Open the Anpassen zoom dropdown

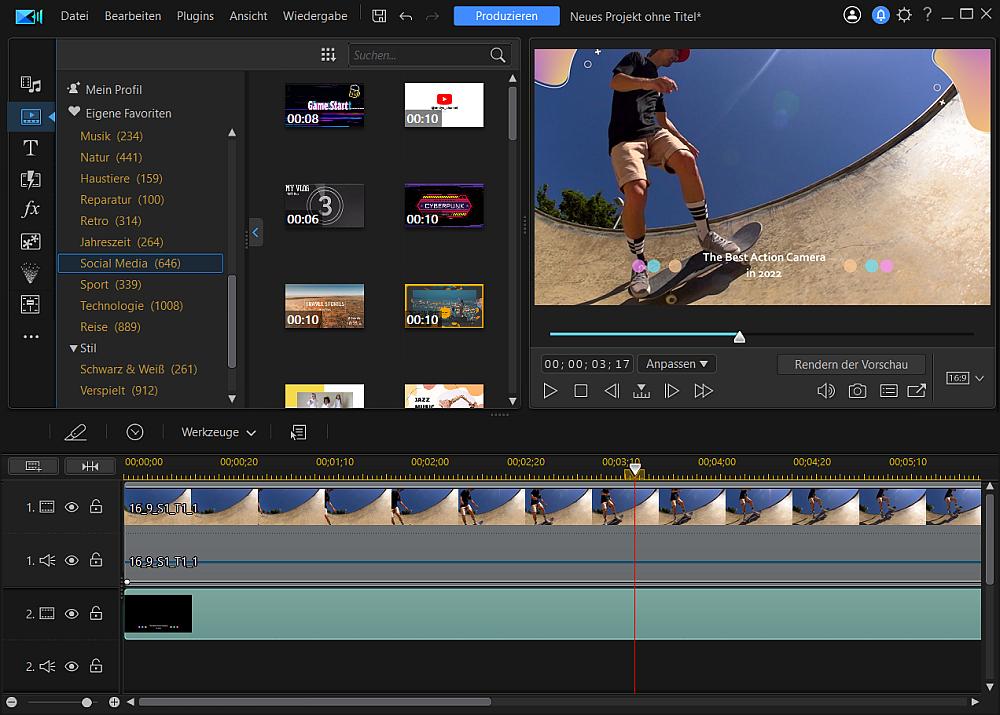click(x=677, y=364)
